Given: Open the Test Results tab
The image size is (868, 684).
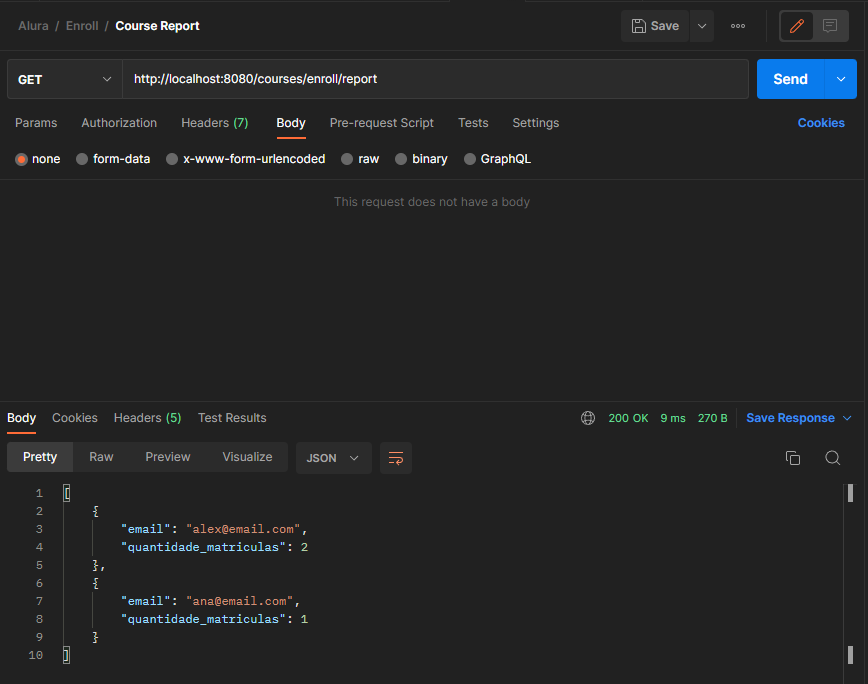Looking at the screenshot, I should (x=232, y=418).
